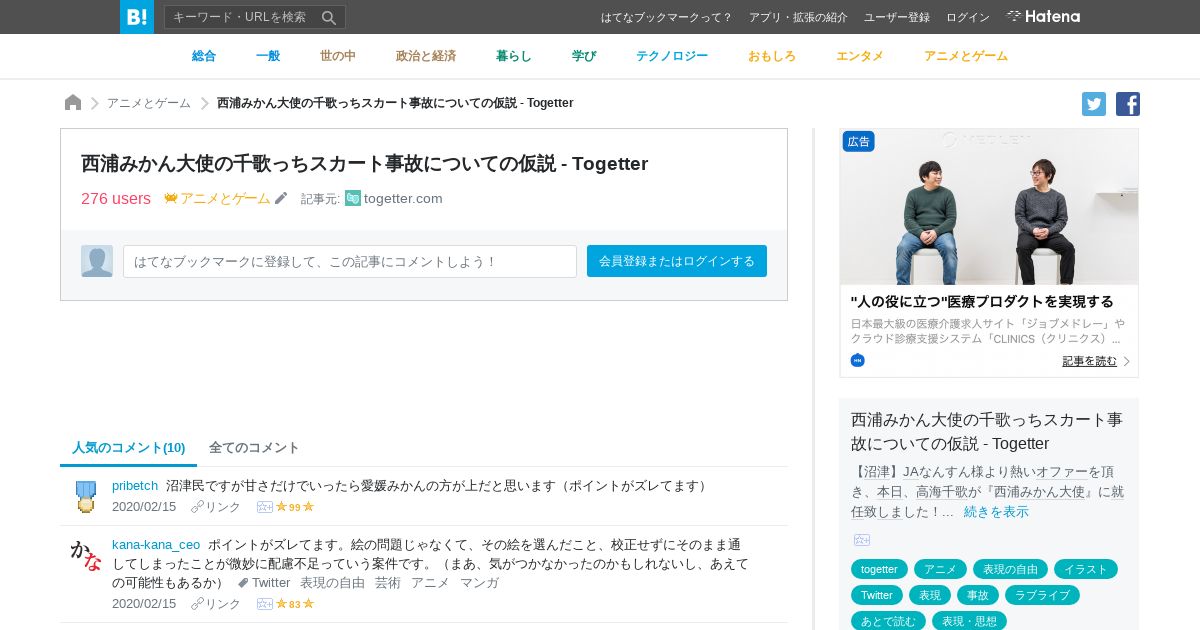Open the 学び category

[584, 56]
